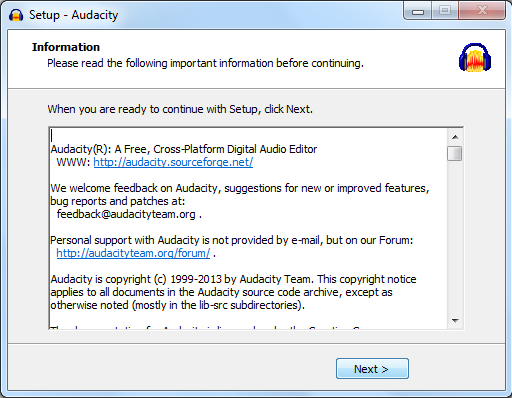Click the scrollbar up arrow in the text box

click(x=455, y=137)
